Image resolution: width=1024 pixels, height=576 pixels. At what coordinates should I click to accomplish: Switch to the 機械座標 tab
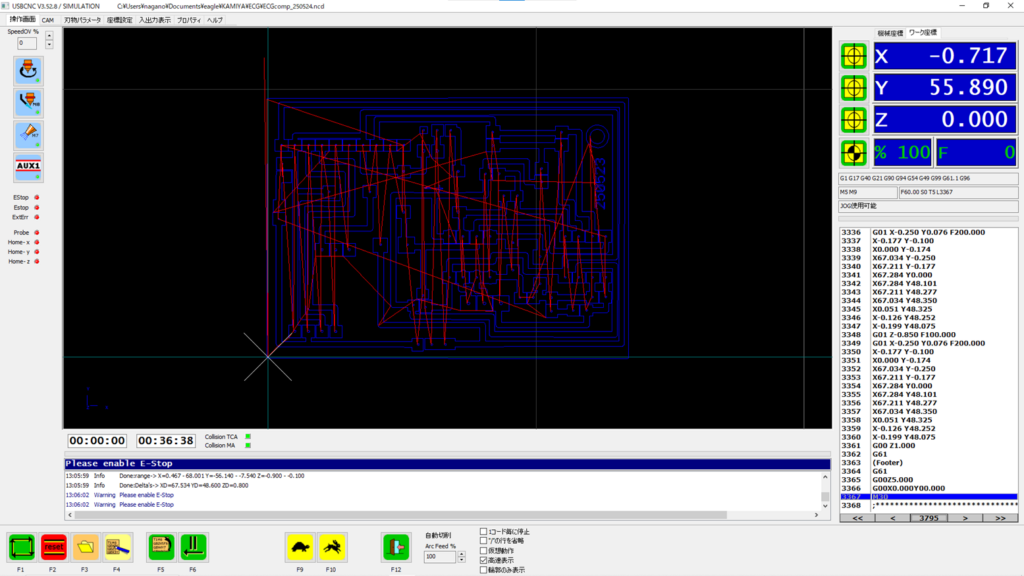click(x=890, y=33)
